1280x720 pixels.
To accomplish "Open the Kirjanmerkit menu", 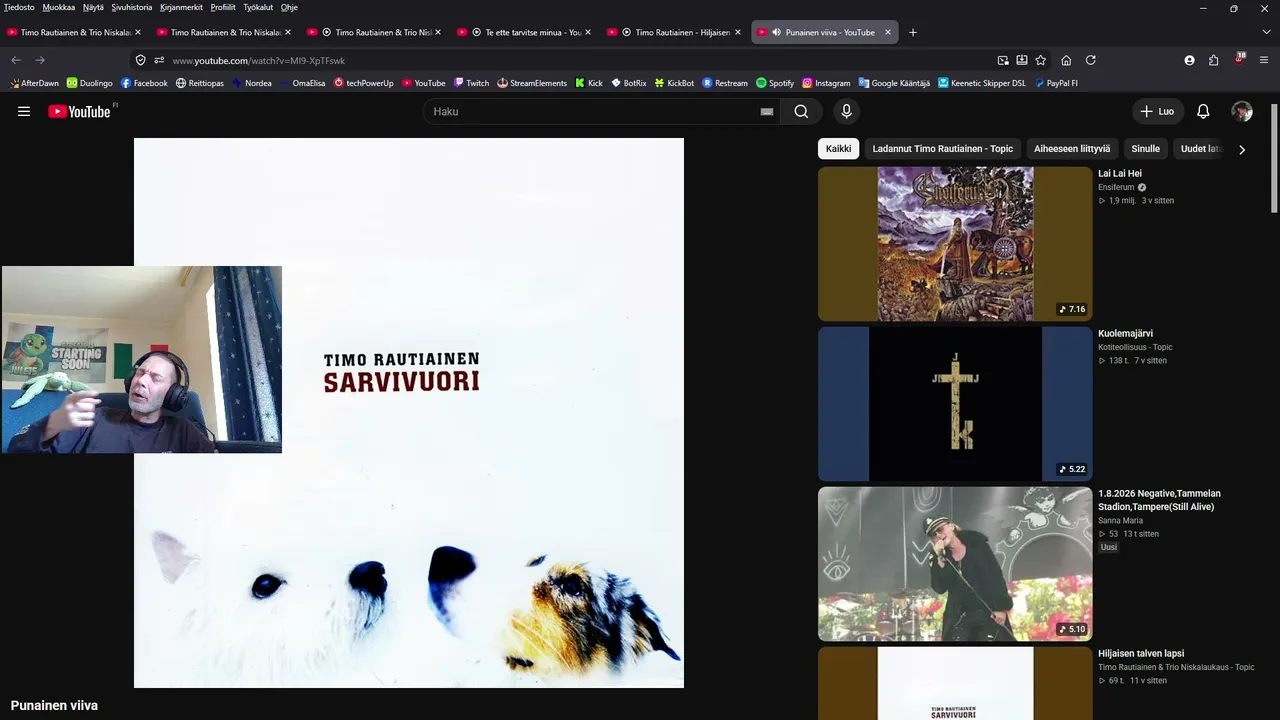I will coord(181,7).
